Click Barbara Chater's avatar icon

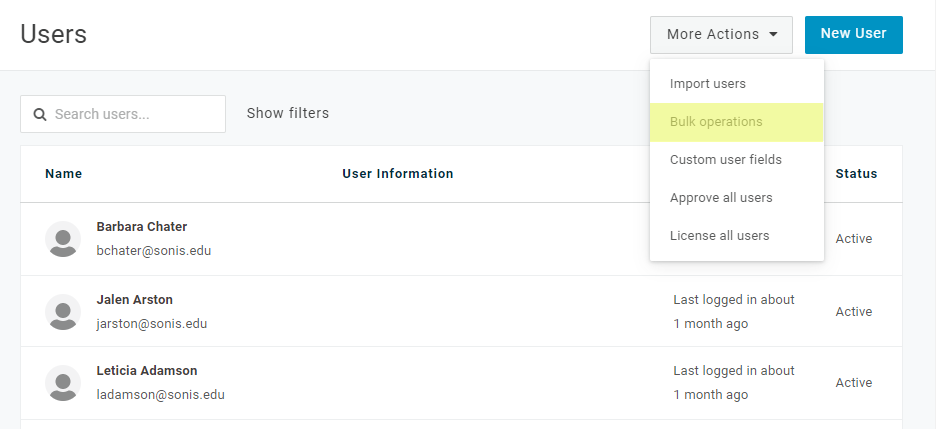pos(63,239)
